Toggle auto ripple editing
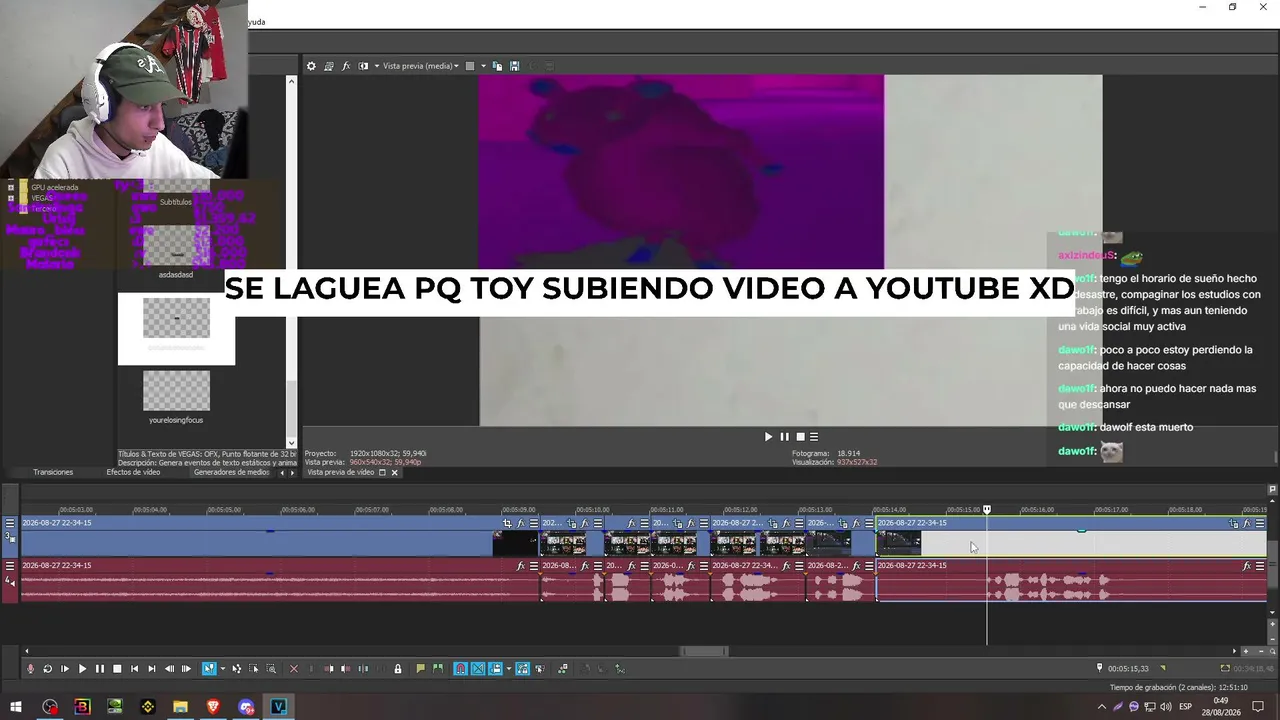This screenshot has width=1280, height=720. pyautogui.click(x=496, y=669)
